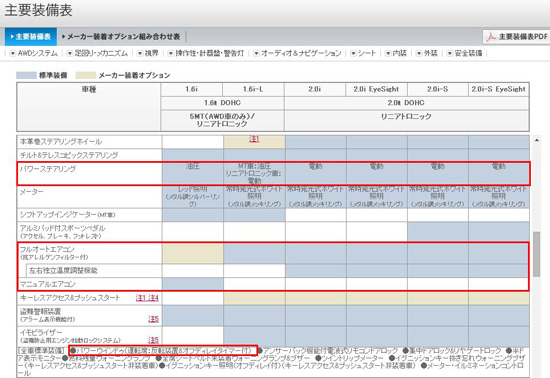Click the チルト&テレスコピックステアリング row label
The image size is (550, 378).
coord(69,155)
